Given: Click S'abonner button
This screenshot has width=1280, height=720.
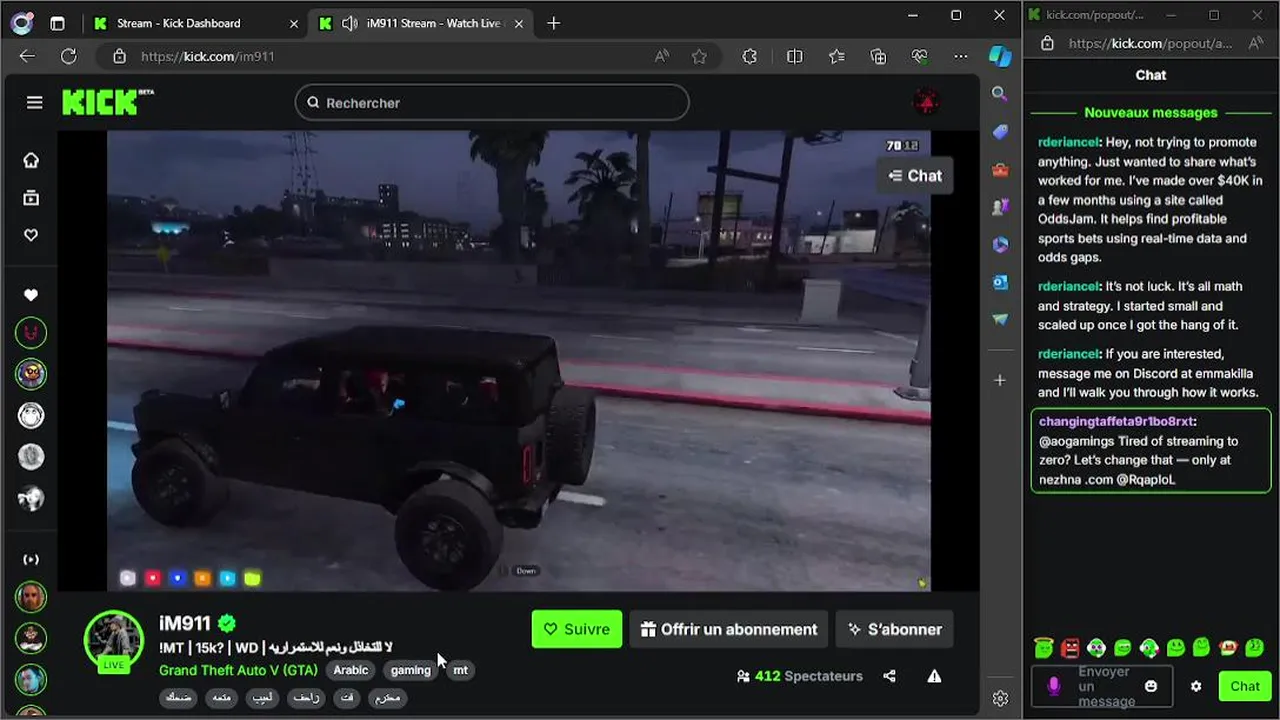Looking at the screenshot, I should [x=895, y=629].
